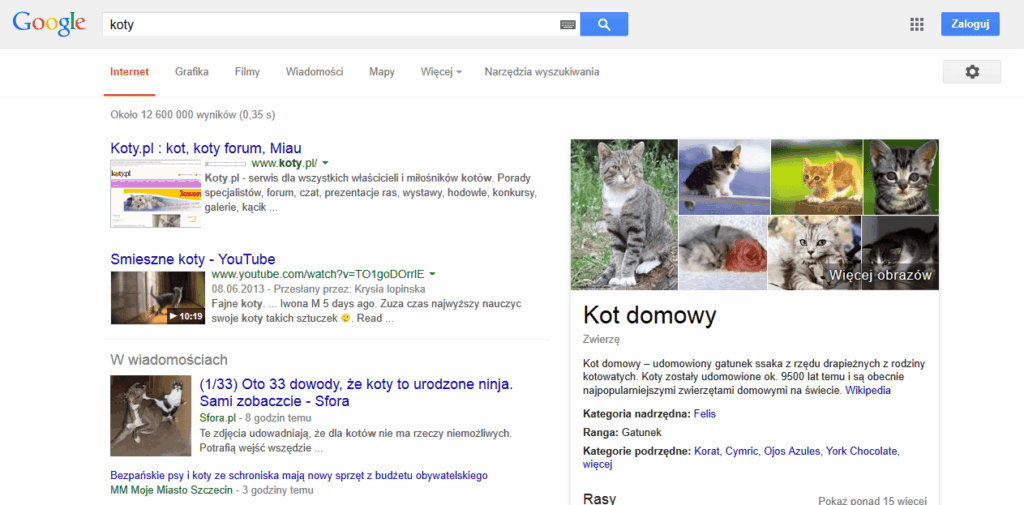The width and height of the screenshot is (1024, 505).
Task: Expand the Więcej dropdown
Action: click(x=441, y=72)
